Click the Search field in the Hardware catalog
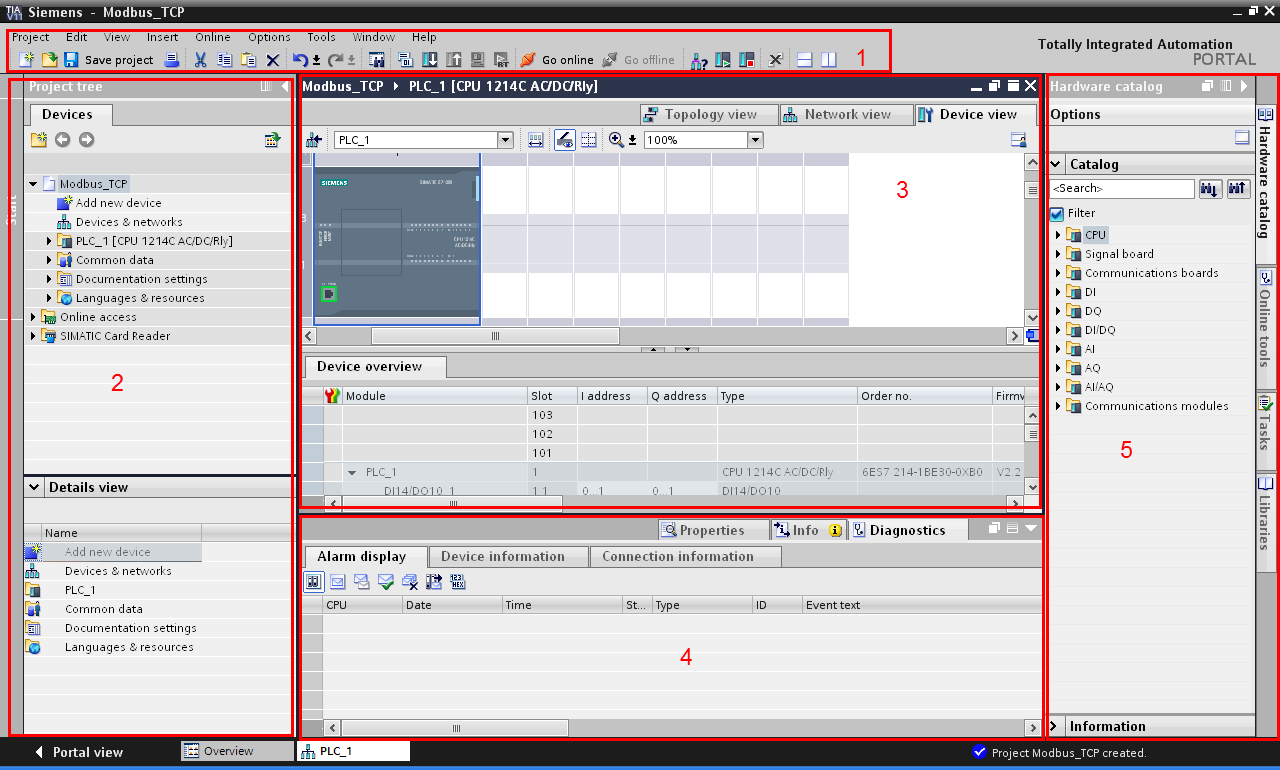This screenshot has height=770, width=1280. (1120, 188)
